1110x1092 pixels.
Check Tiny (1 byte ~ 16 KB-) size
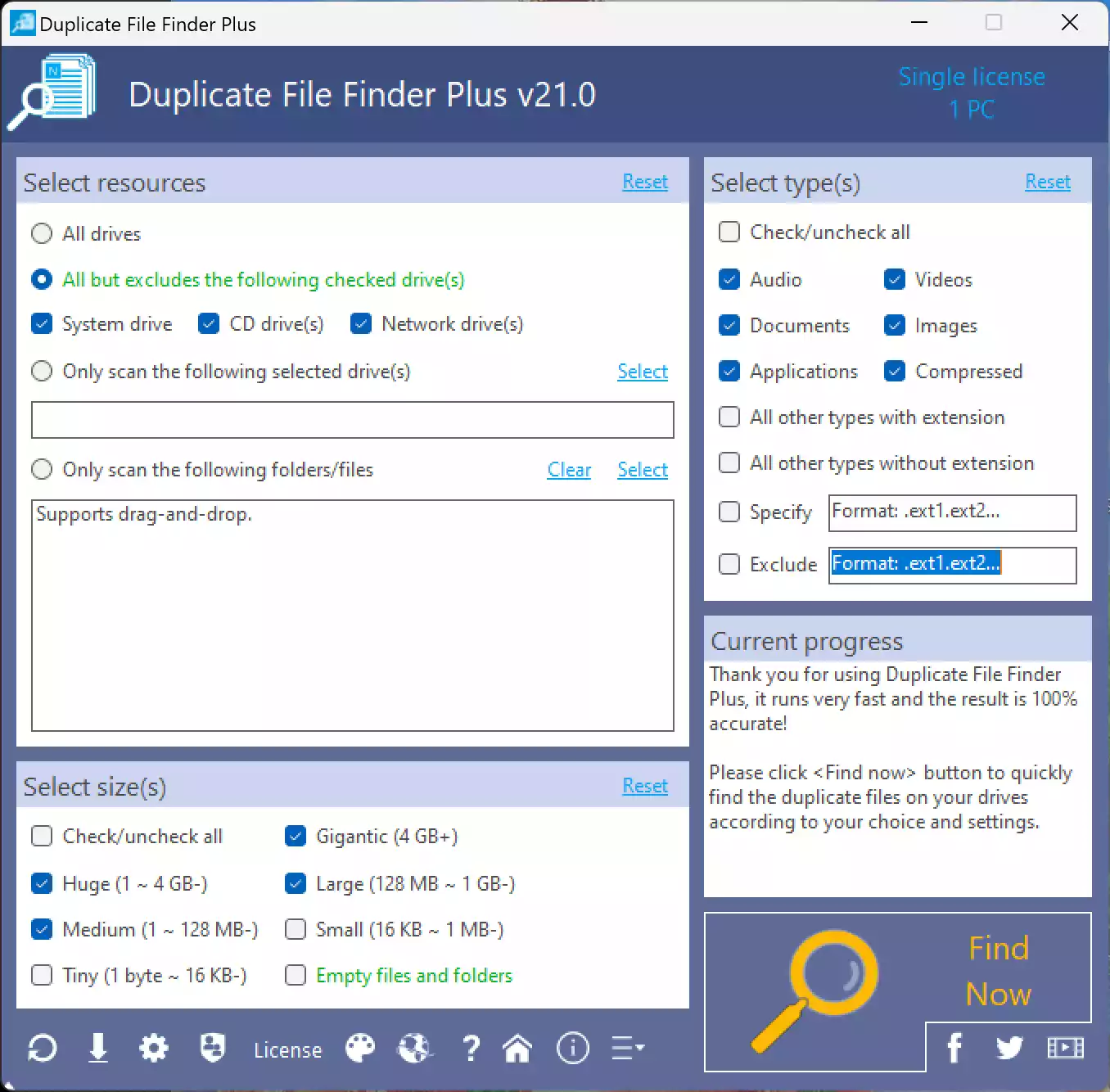tap(42, 976)
